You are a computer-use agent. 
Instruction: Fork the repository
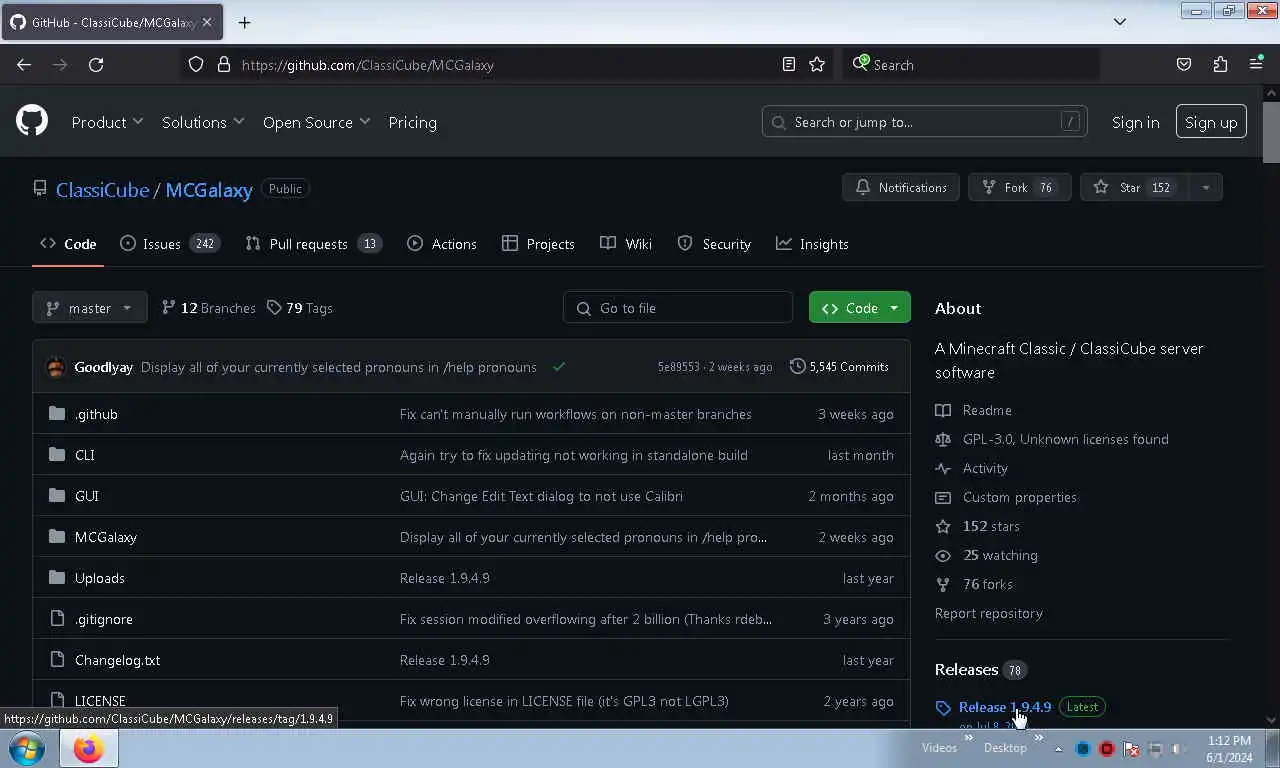[x=1019, y=187]
